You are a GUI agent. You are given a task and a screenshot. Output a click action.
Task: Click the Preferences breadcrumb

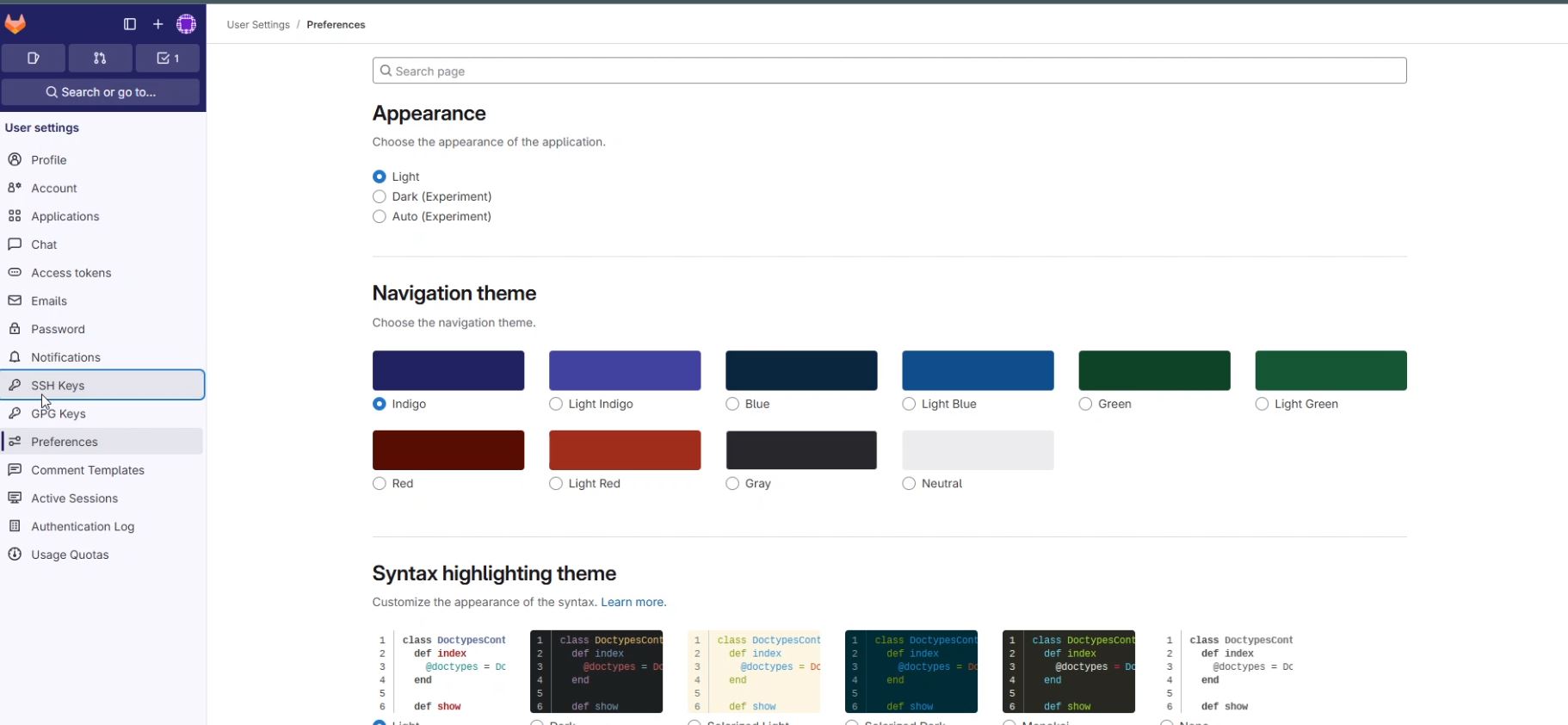(336, 25)
